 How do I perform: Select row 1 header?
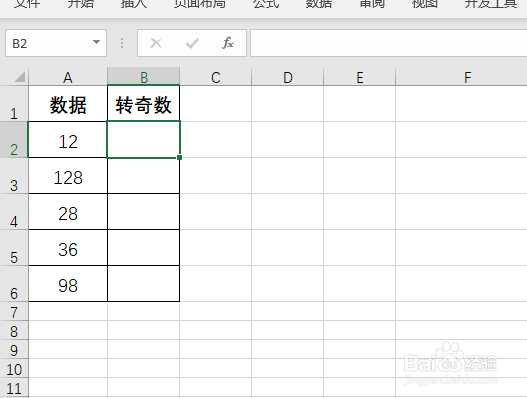click(x=14, y=104)
